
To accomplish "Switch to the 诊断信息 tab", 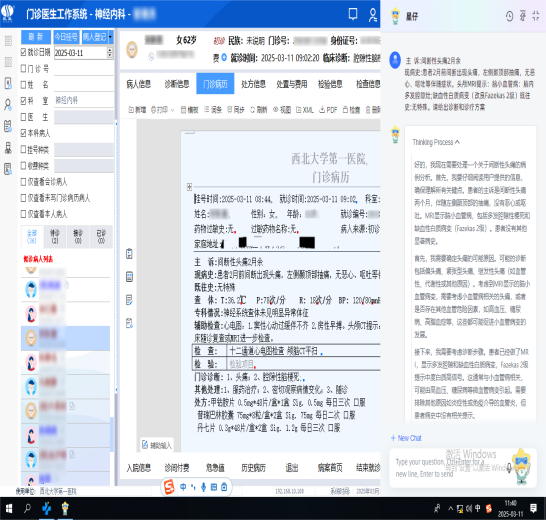I will tap(177, 84).
